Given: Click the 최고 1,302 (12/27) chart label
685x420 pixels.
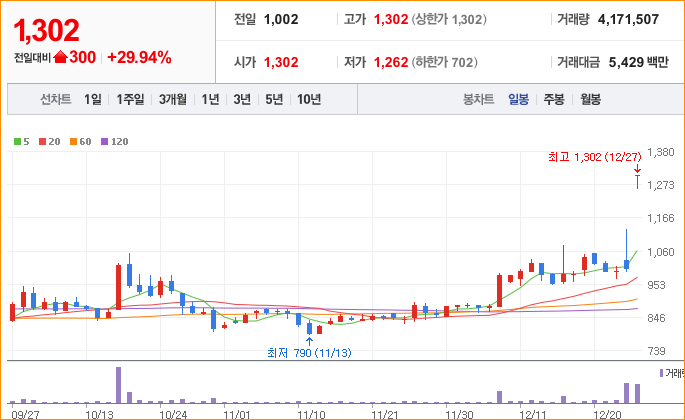Looking at the screenshot, I should click(x=595, y=157).
